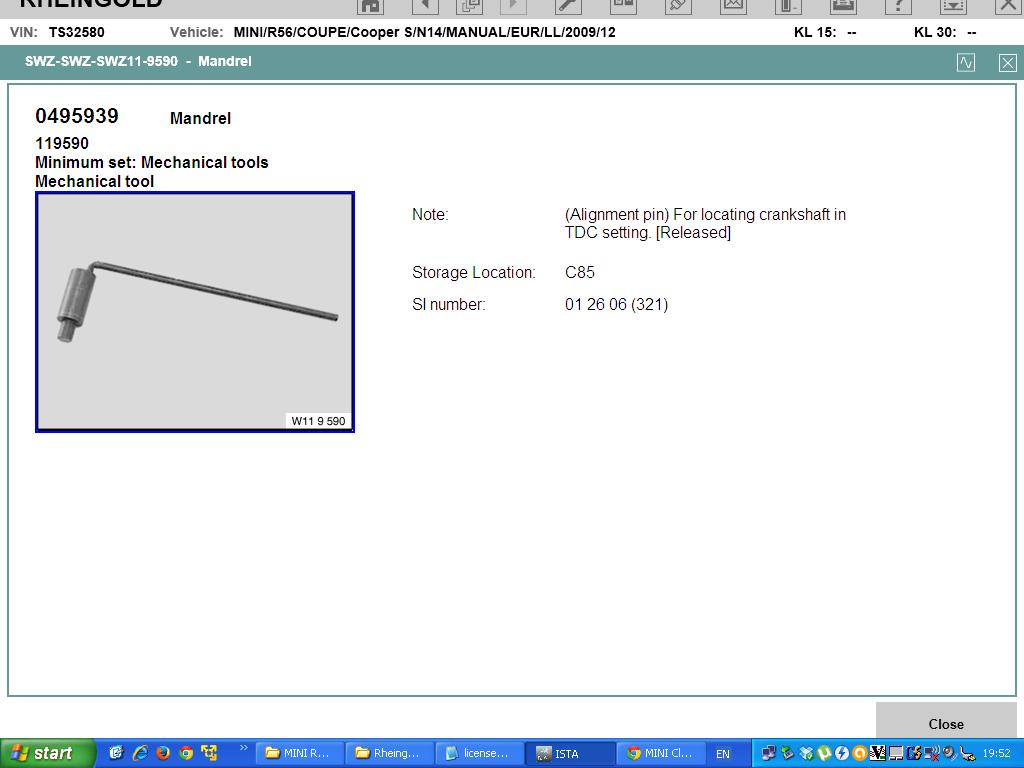This screenshot has width=1024, height=768.
Task: Click the wrench settings icon in toolbar
Action: coord(568,7)
